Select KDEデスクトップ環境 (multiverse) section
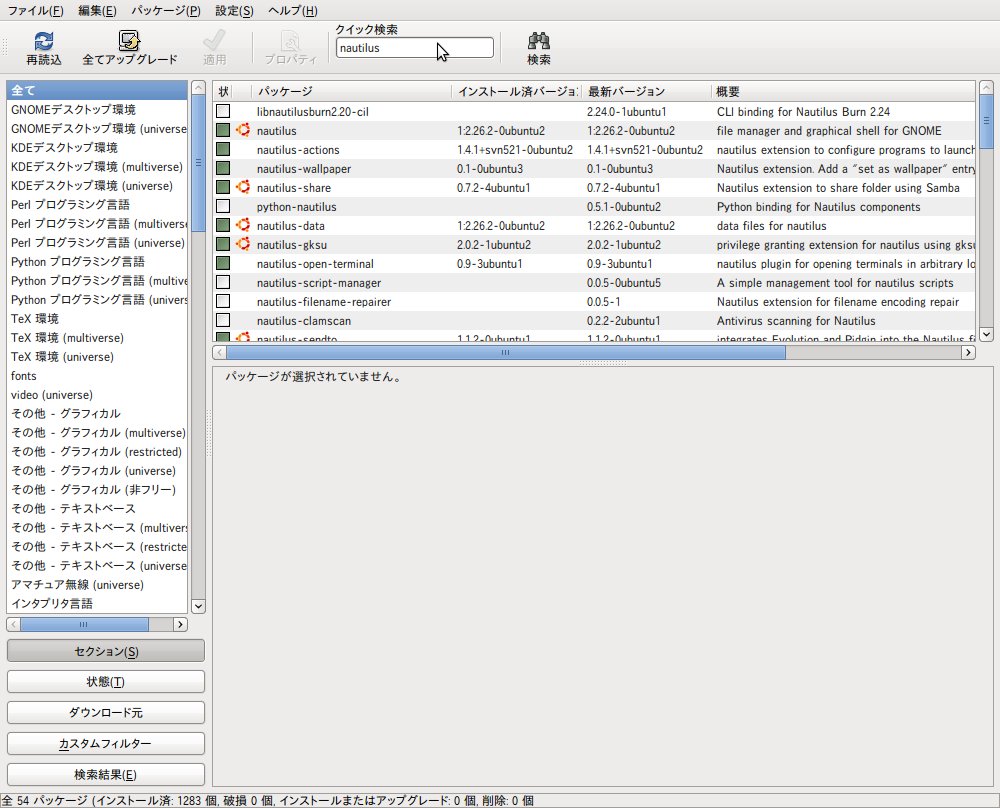The width and height of the screenshot is (1000, 808). (97, 166)
